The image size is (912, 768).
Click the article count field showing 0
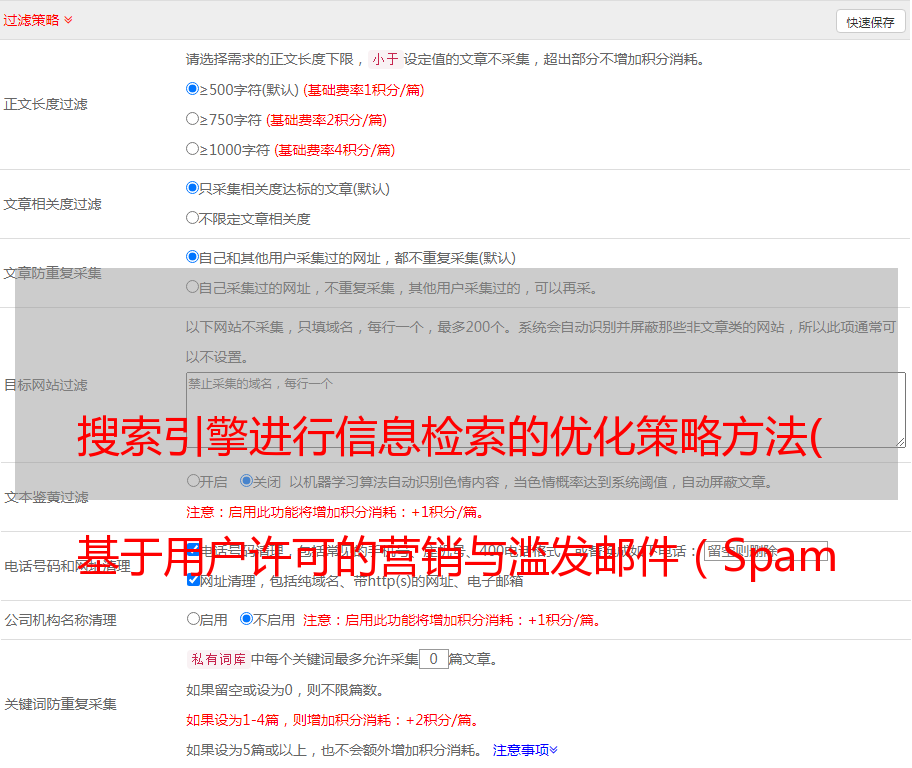click(433, 659)
